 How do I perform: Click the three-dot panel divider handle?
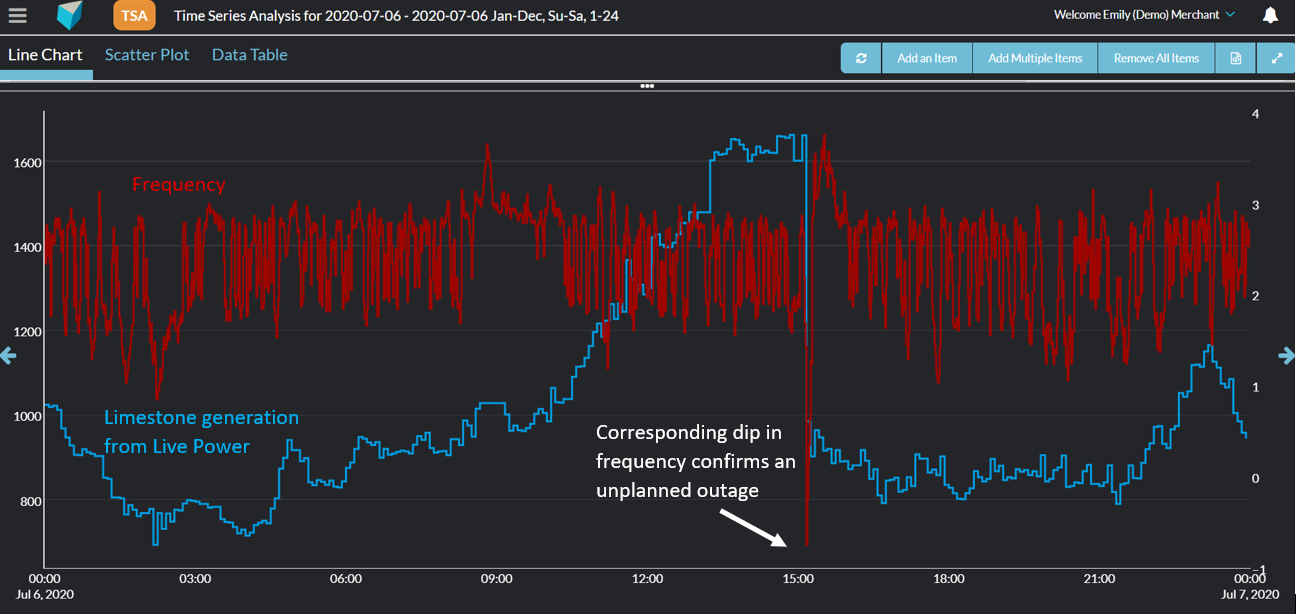[x=647, y=86]
